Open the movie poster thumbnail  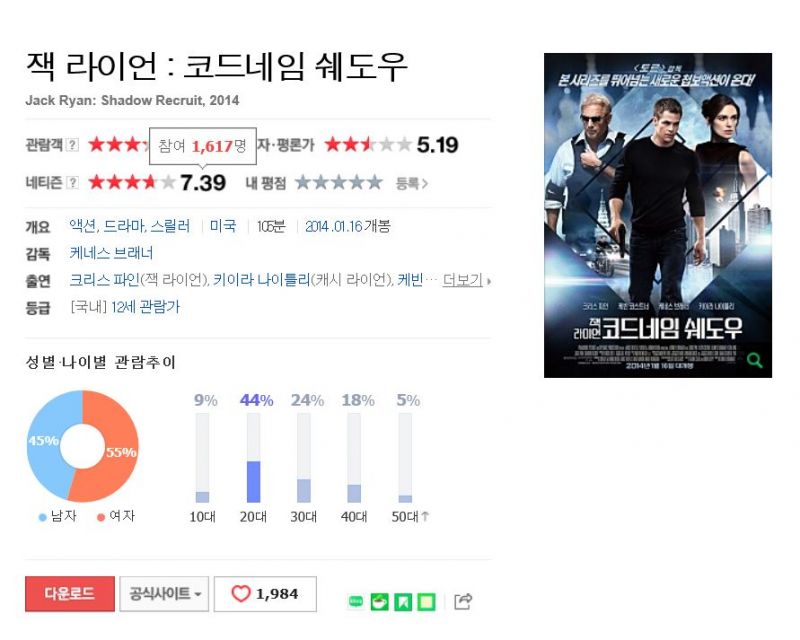click(x=658, y=215)
